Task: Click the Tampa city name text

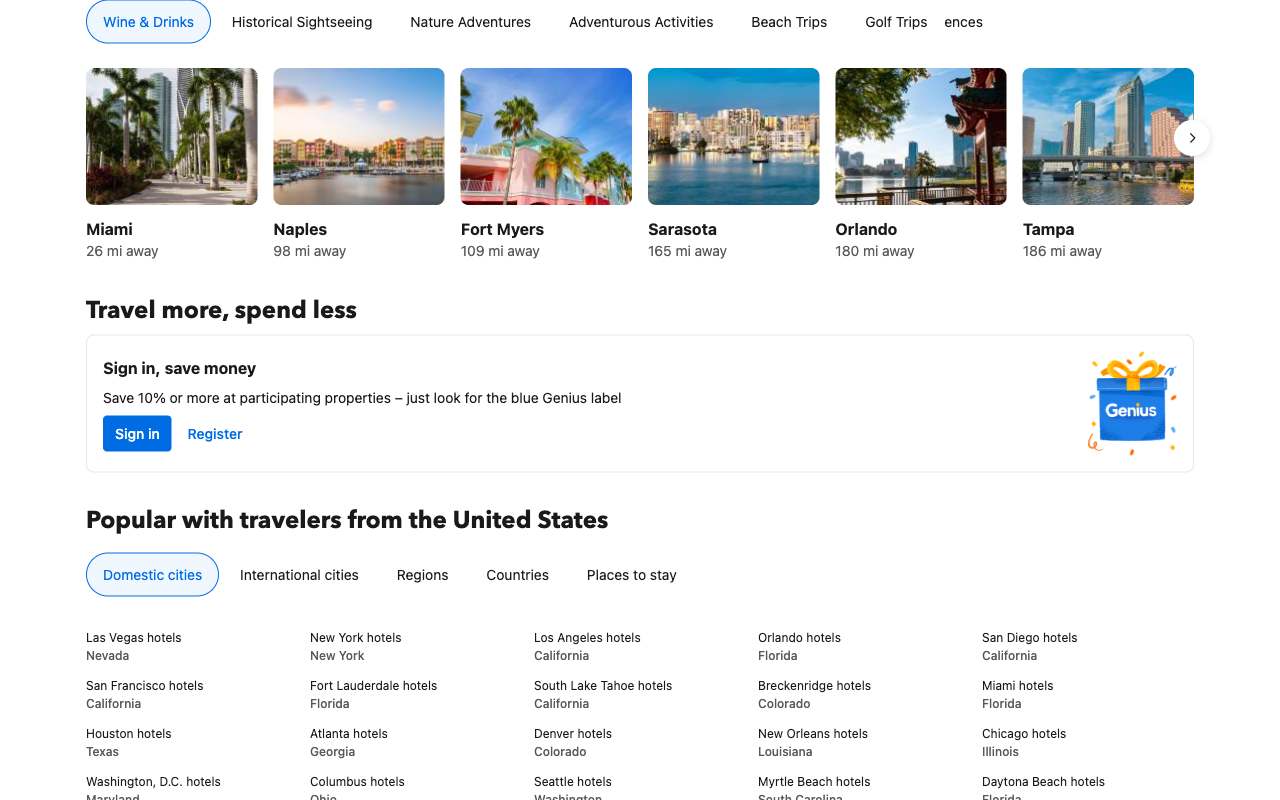Action: point(1048,229)
